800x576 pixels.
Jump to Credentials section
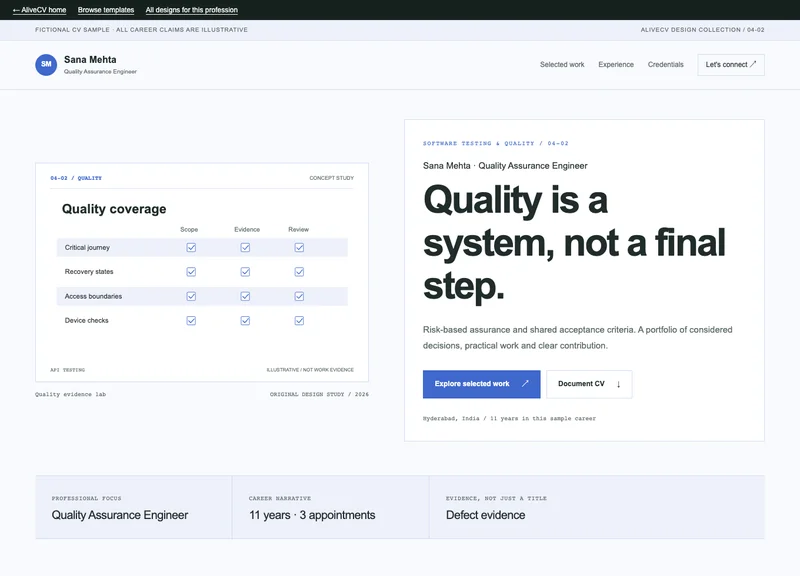[665, 65]
